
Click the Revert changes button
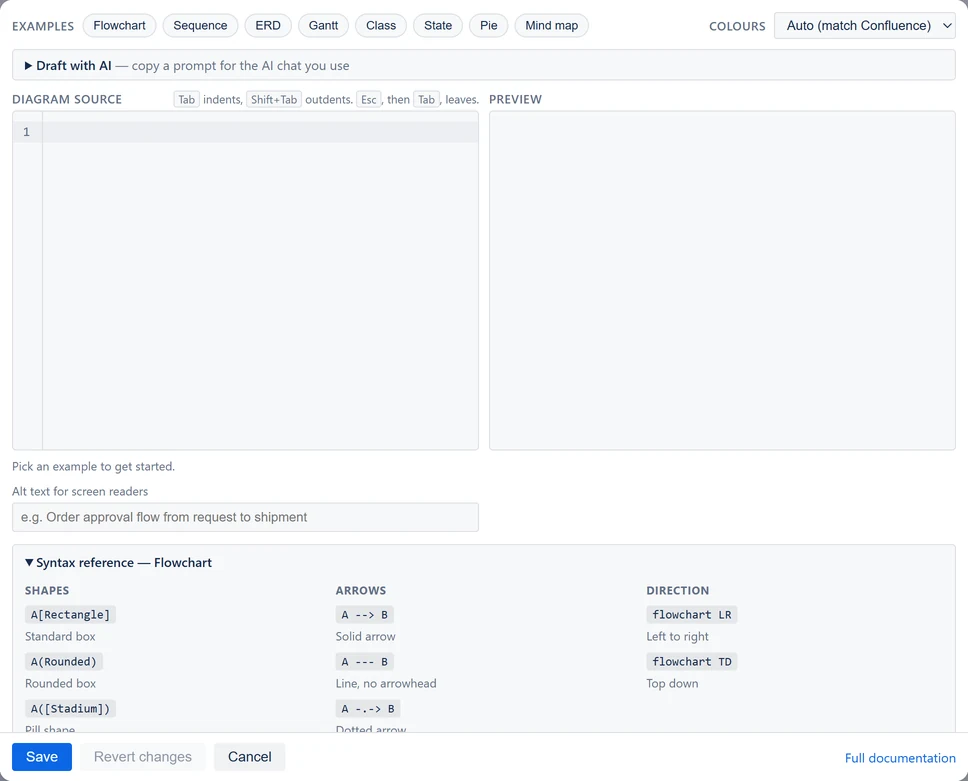(143, 757)
